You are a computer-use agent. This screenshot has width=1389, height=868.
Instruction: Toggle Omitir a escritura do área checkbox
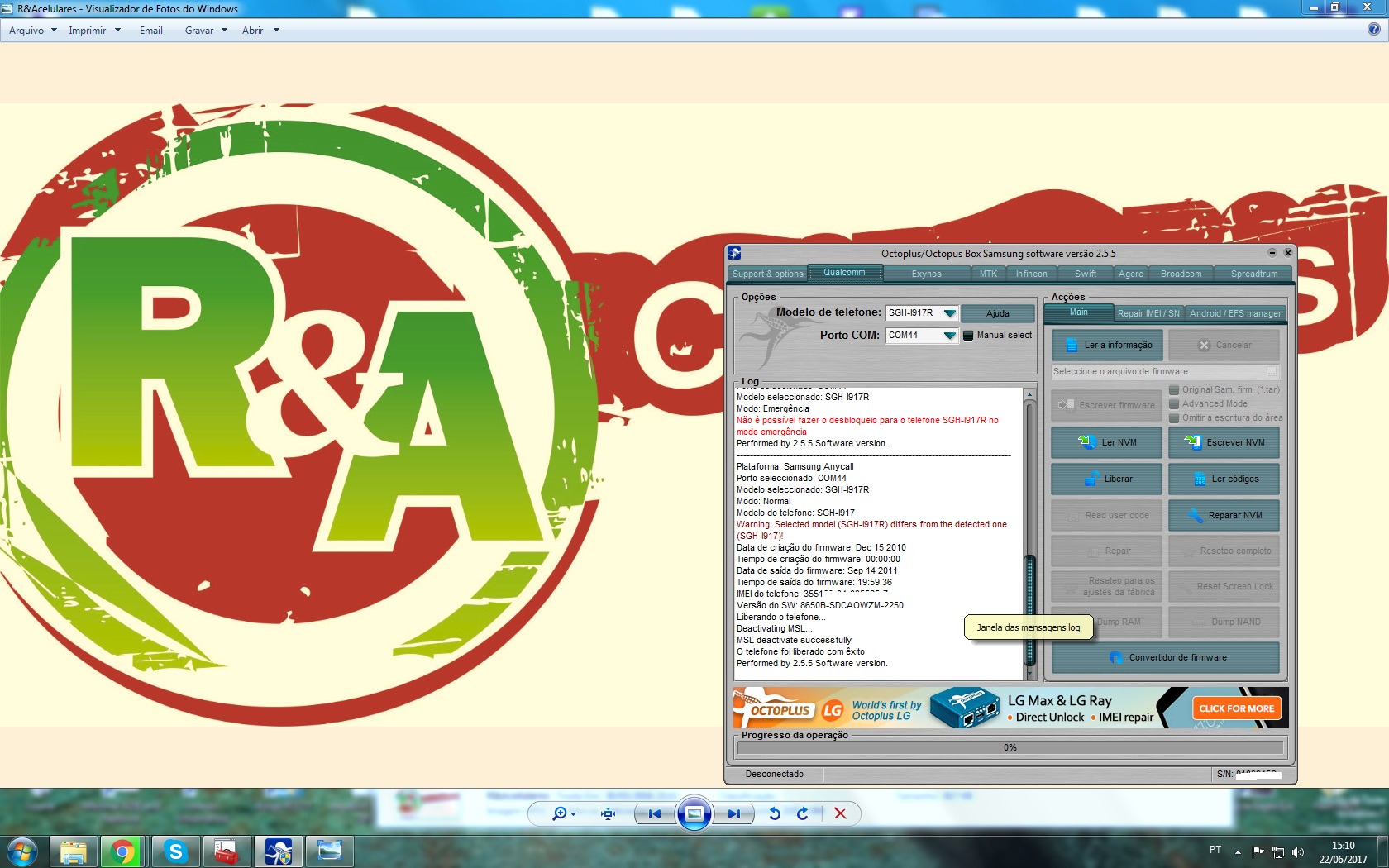1174,418
